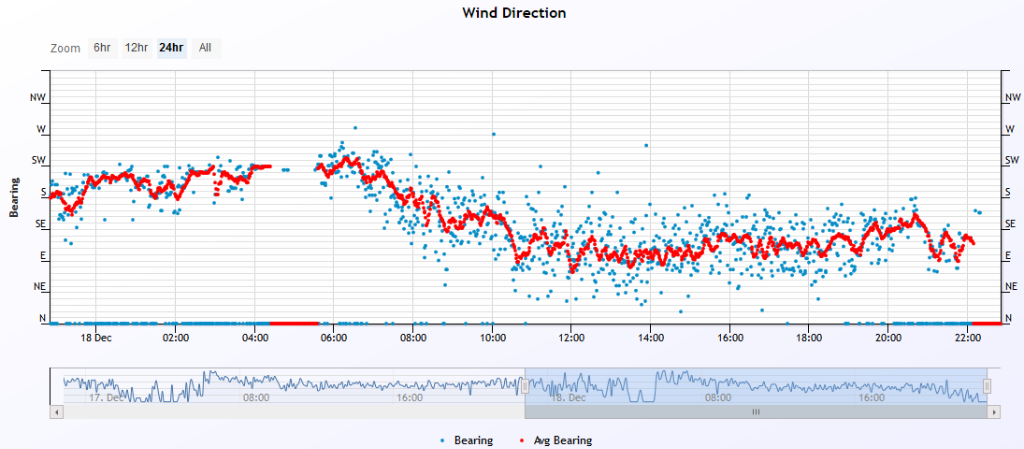1024x449 pixels.
Task: Click the navigator scrollbar thumb
Action: [756, 412]
